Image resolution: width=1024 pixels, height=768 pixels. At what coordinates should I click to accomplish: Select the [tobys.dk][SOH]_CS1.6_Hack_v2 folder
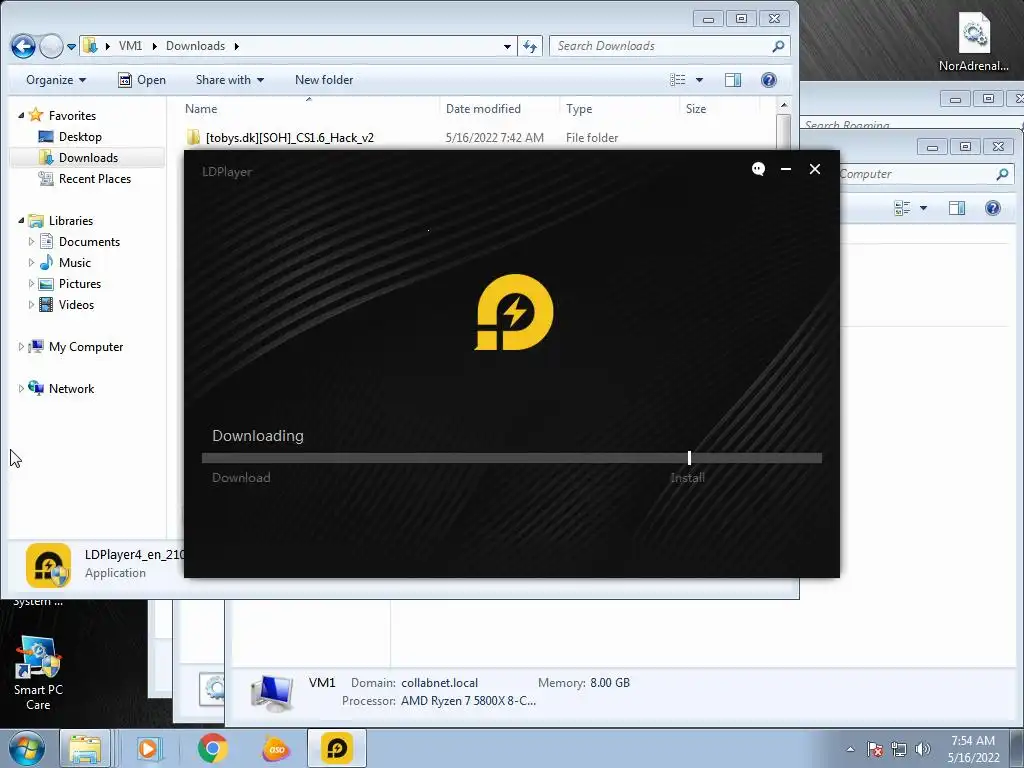pyautogui.click(x=289, y=138)
